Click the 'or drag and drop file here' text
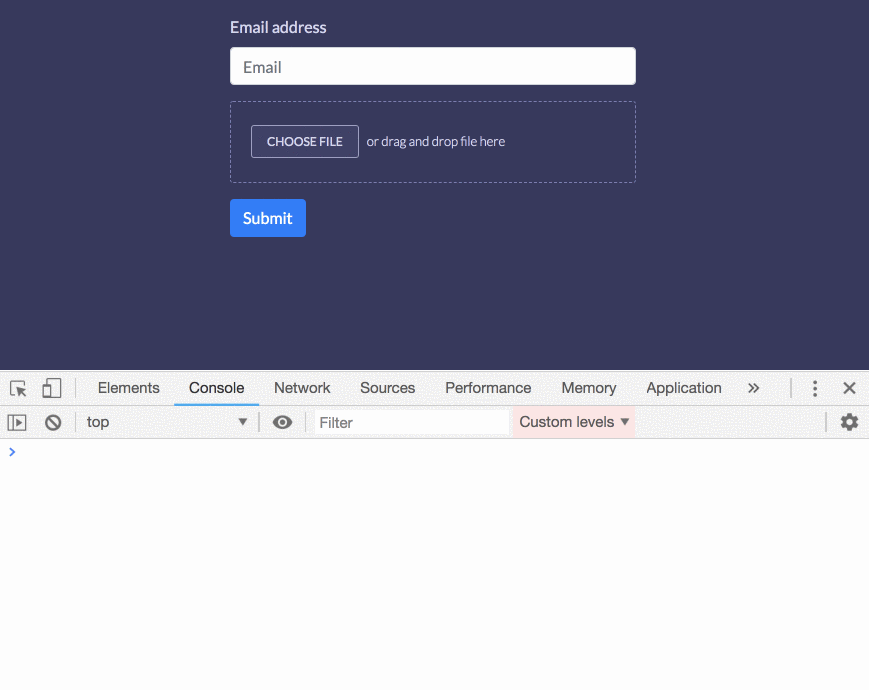 [x=436, y=142]
